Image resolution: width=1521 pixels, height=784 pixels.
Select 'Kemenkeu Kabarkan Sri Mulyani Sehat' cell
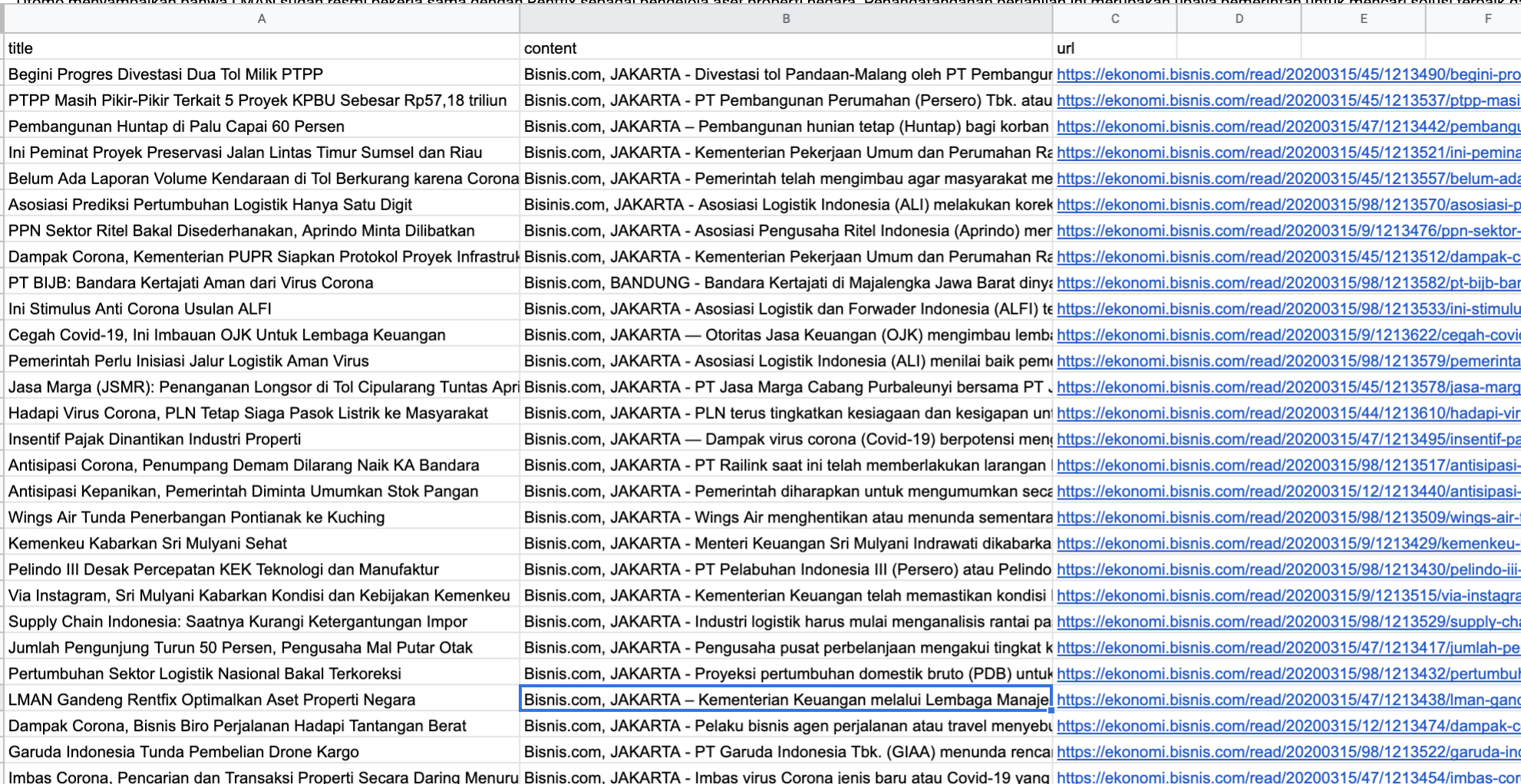click(x=262, y=544)
